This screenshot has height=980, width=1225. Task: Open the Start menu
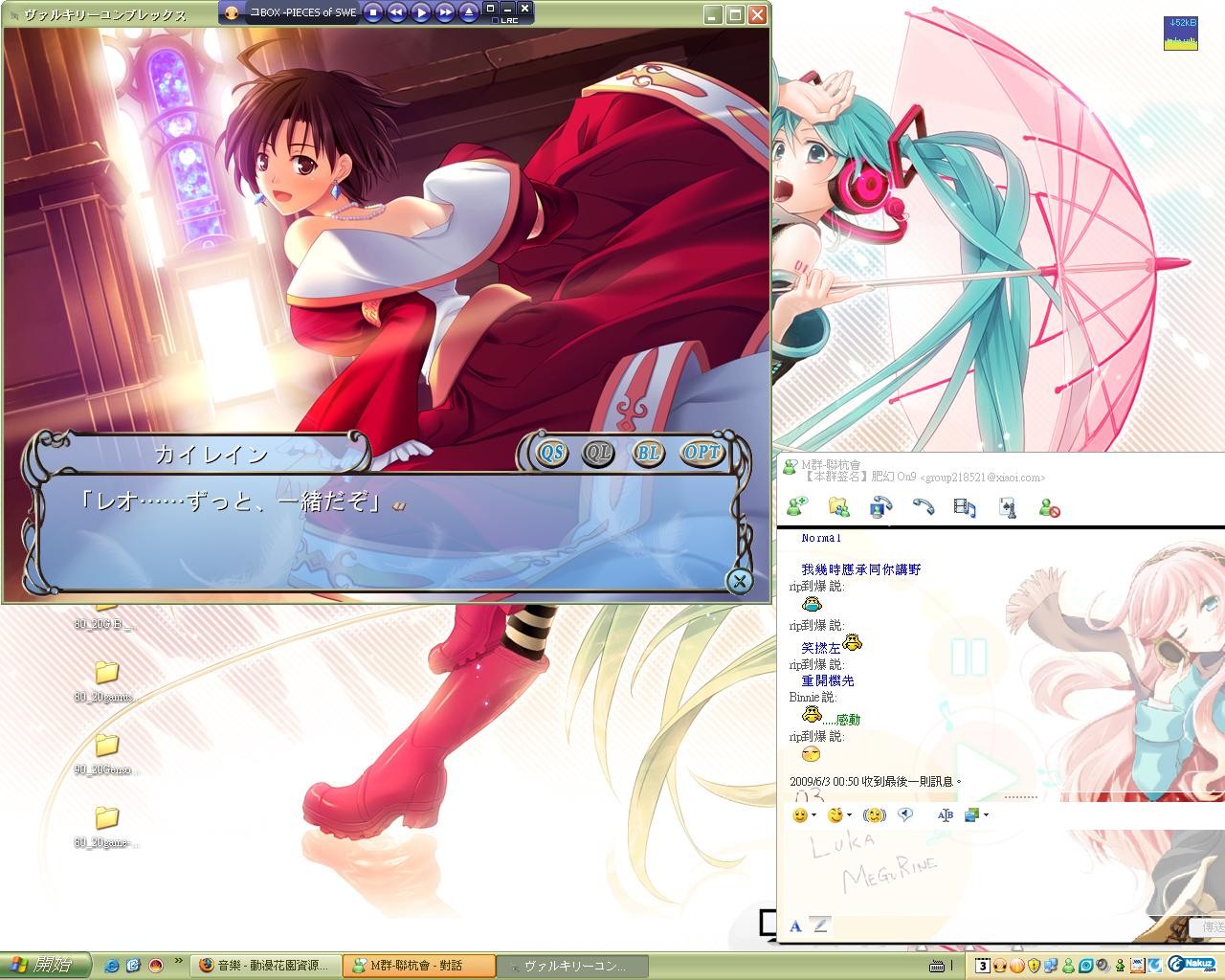tap(45, 966)
